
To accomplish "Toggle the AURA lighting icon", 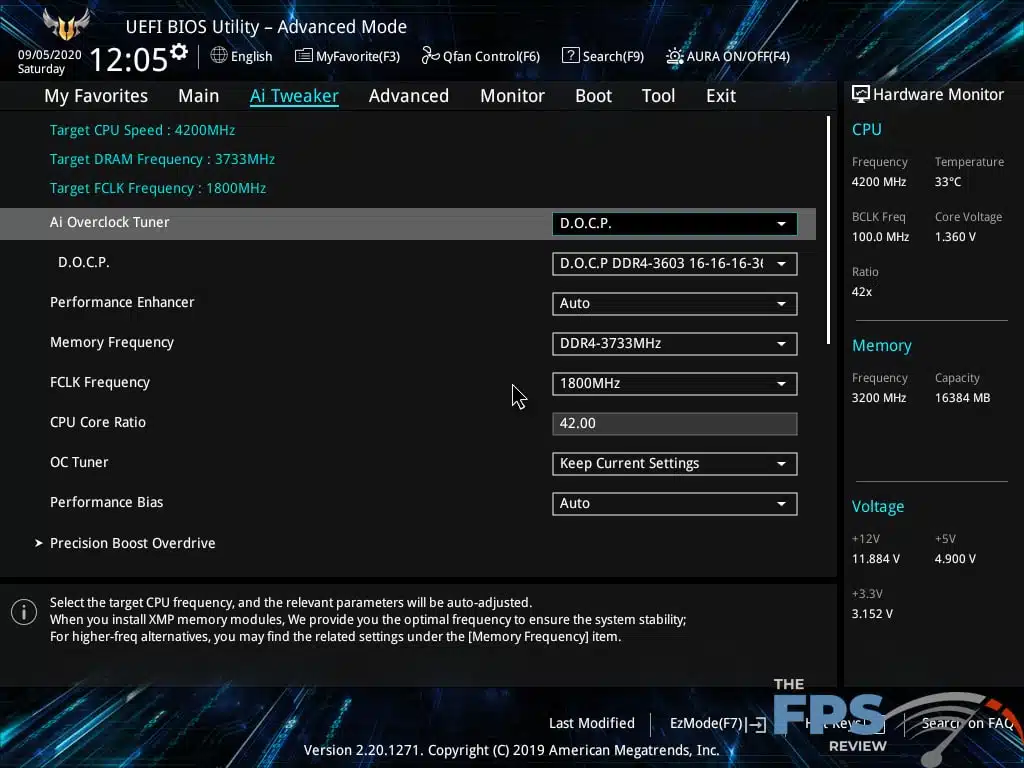I will (x=674, y=56).
